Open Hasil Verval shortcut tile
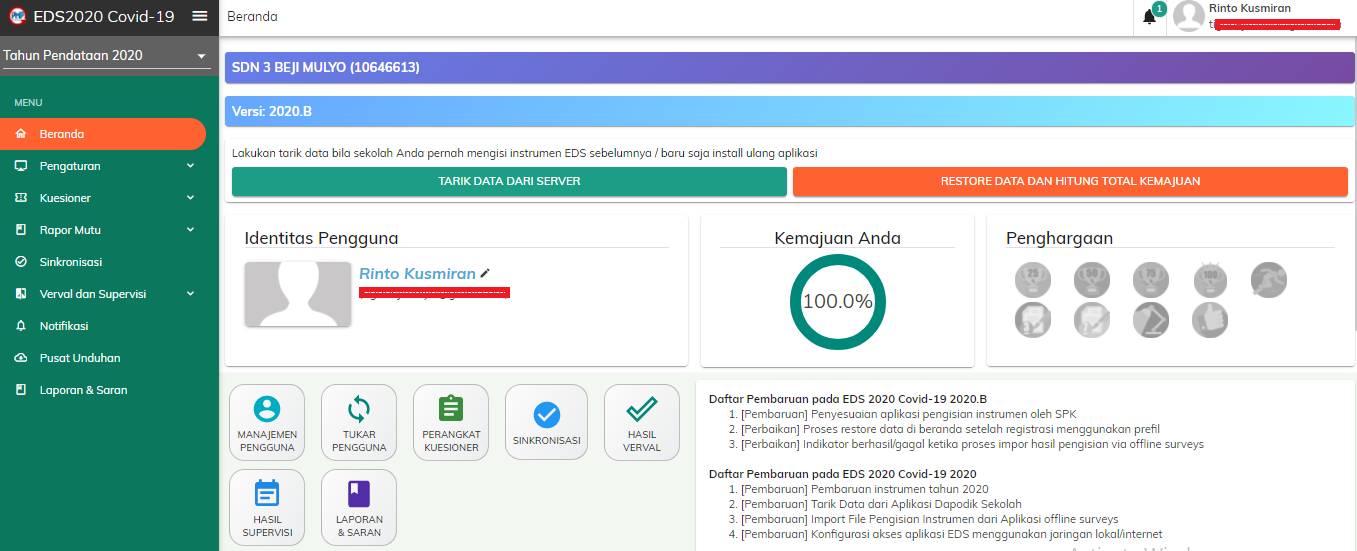1357x551 pixels. (x=642, y=423)
